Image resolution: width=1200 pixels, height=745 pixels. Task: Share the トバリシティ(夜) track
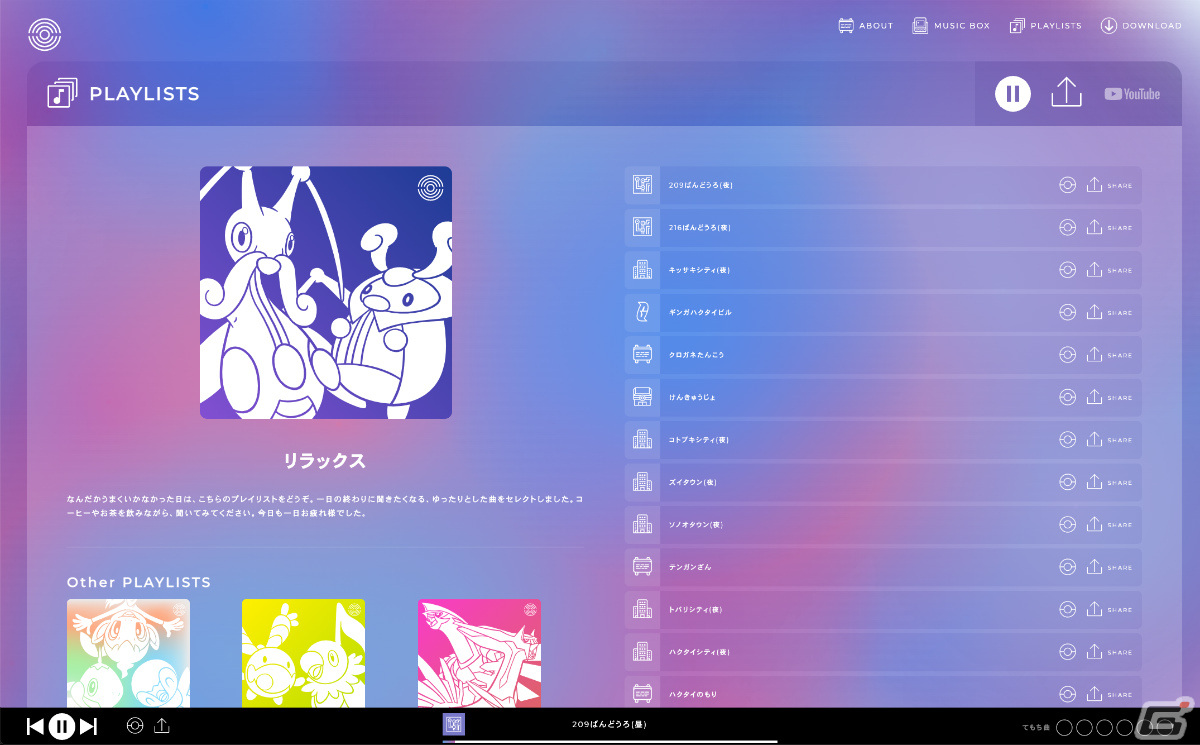click(1109, 610)
